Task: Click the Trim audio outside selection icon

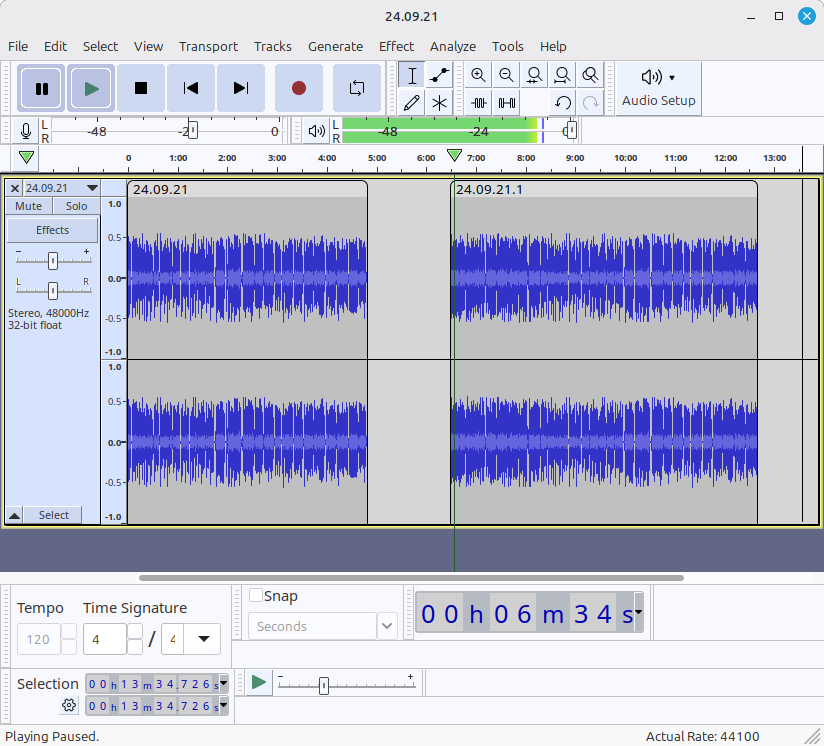Action: (x=478, y=102)
